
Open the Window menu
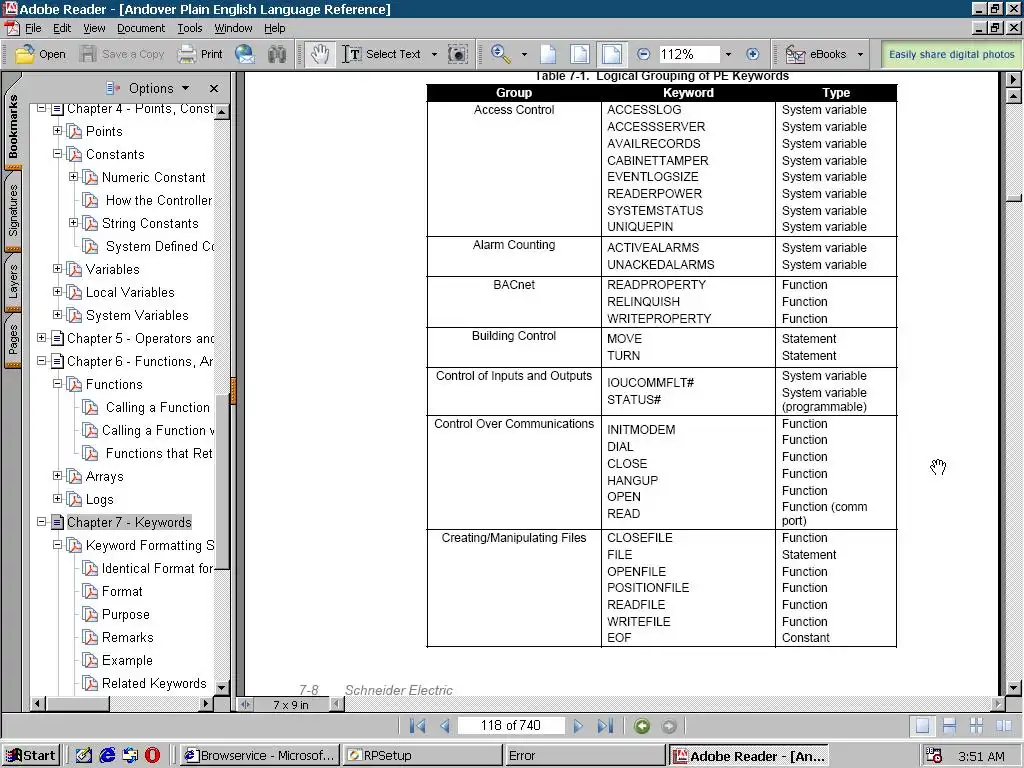click(x=233, y=28)
